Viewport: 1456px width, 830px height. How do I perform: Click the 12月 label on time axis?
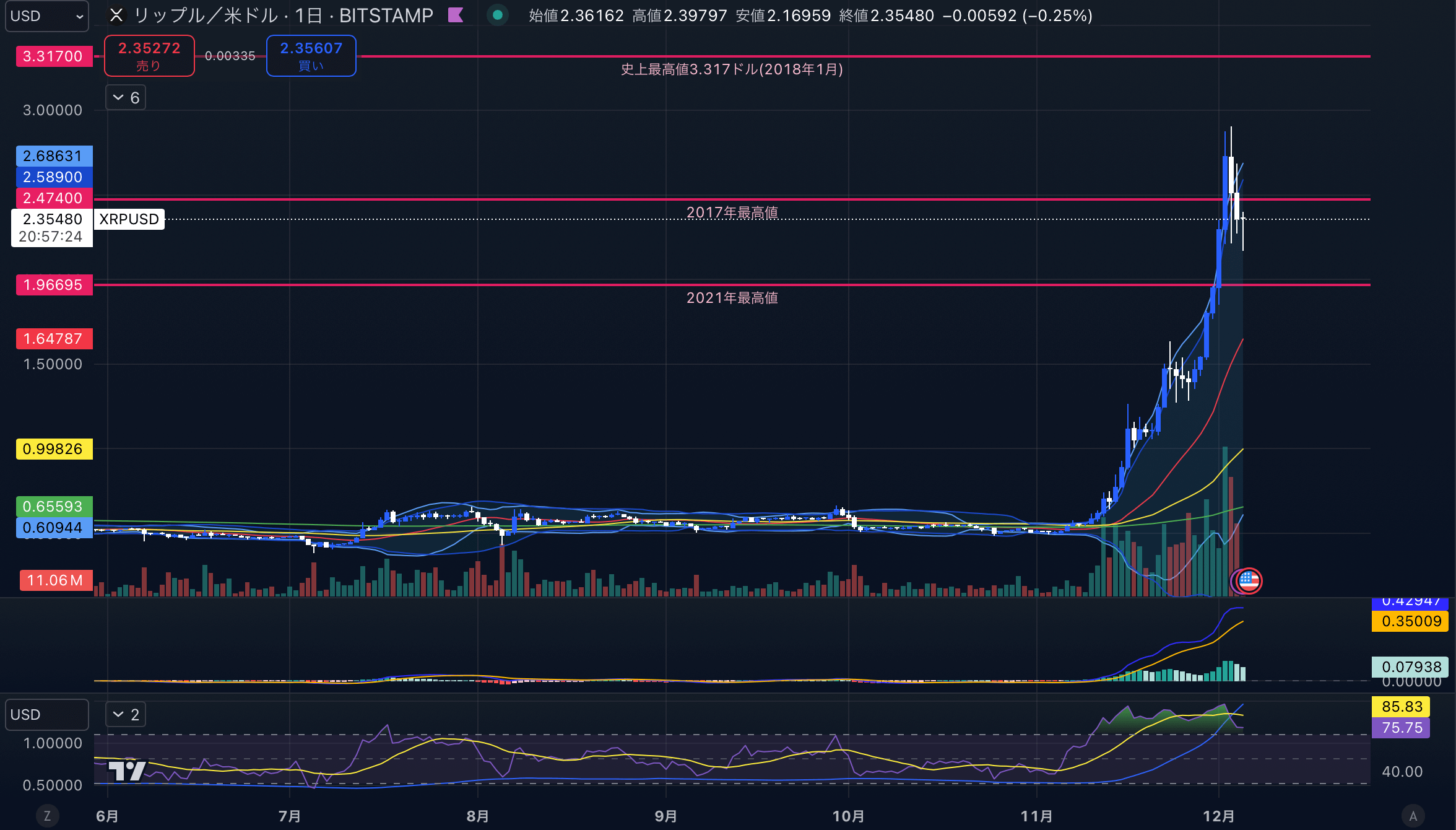click(x=1219, y=816)
